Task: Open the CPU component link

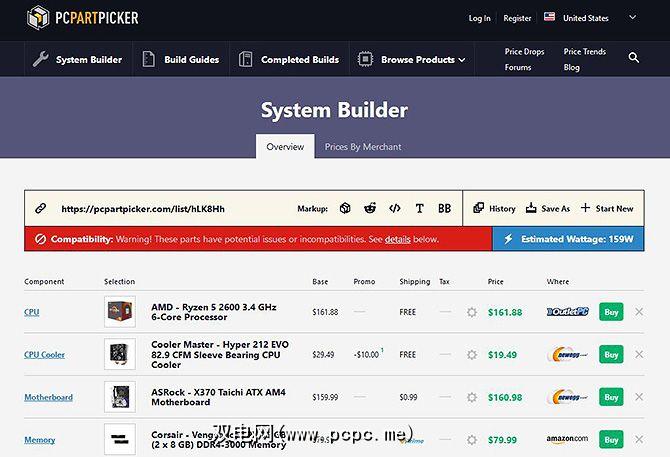Action: pyautogui.click(x=32, y=312)
